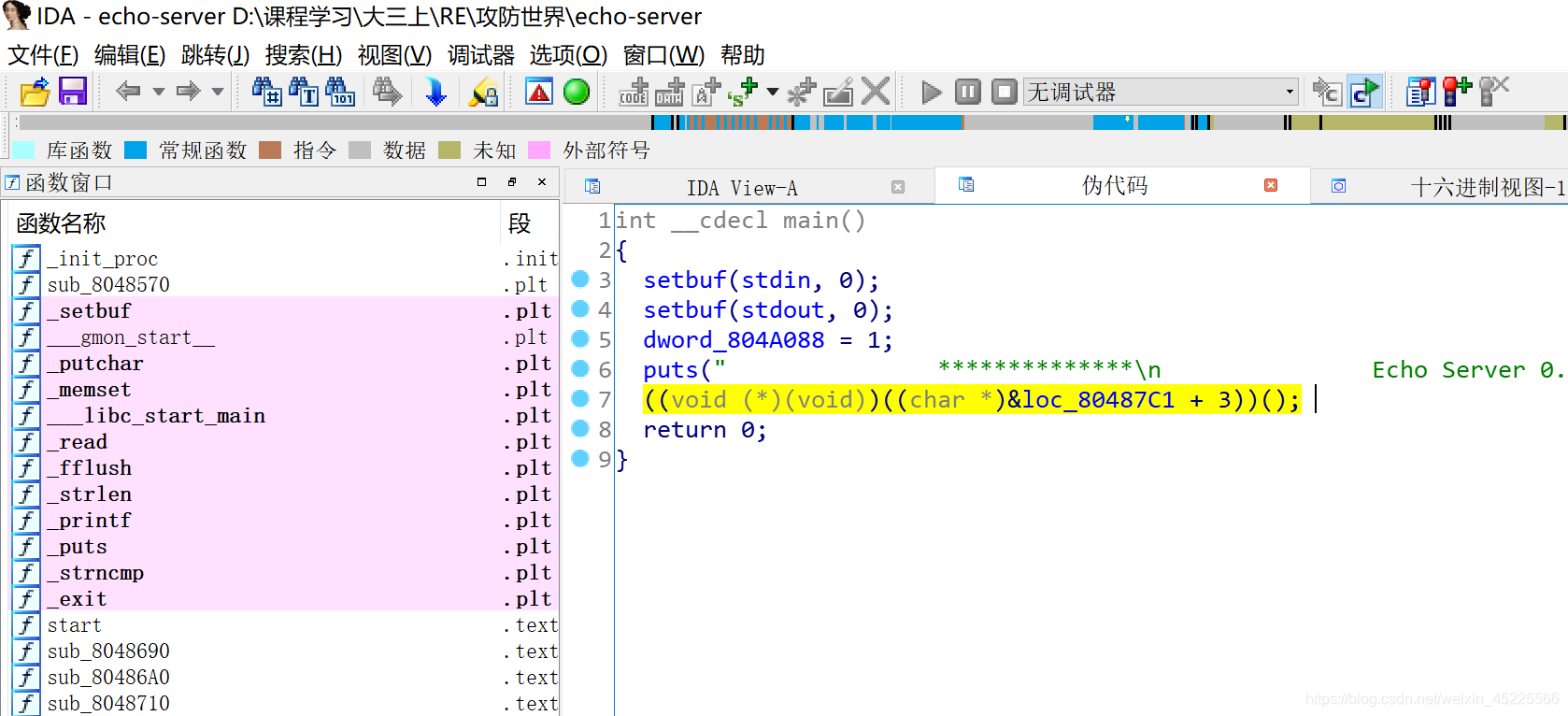This screenshot has width=1568, height=716.
Task: Select ___libc_start_main in the functions list
Action: tap(285, 415)
